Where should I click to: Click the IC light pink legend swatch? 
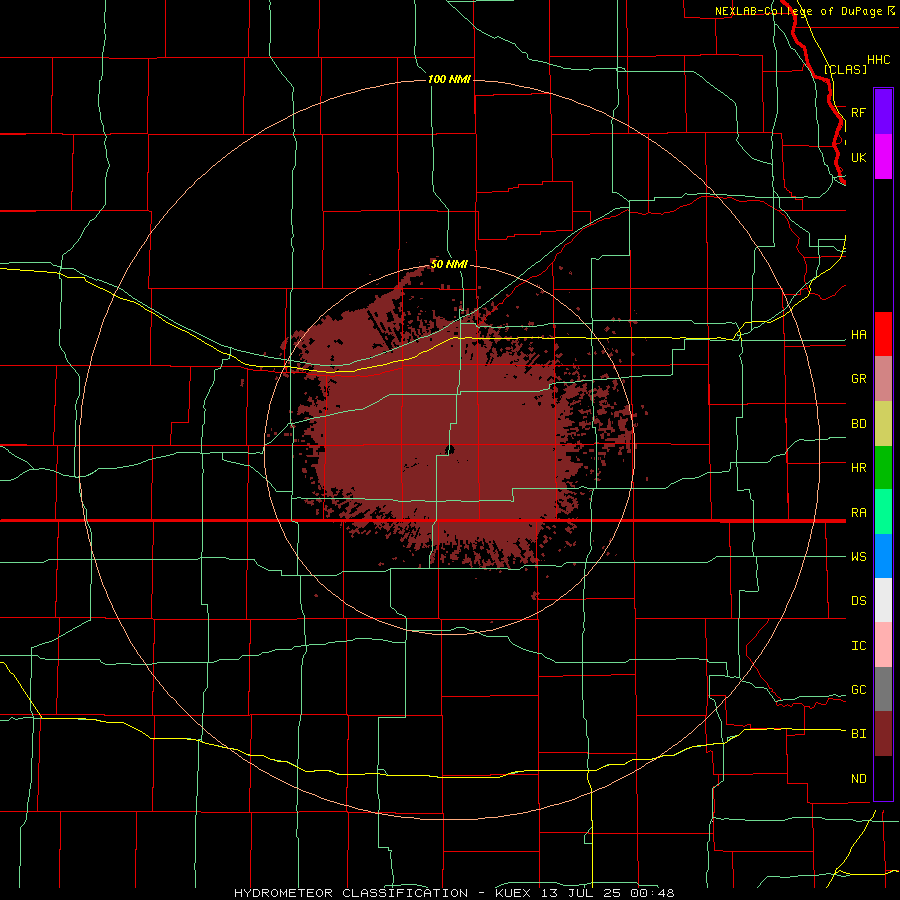pyautogui.click(x=883, y=645)
